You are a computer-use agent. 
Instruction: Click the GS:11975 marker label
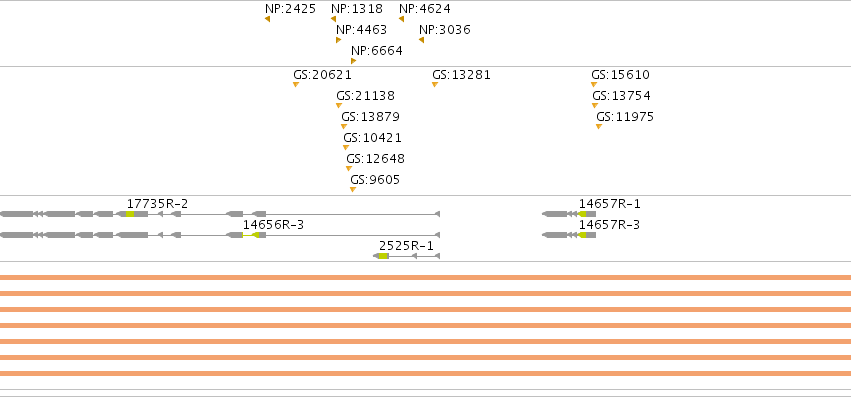point(625,117)
